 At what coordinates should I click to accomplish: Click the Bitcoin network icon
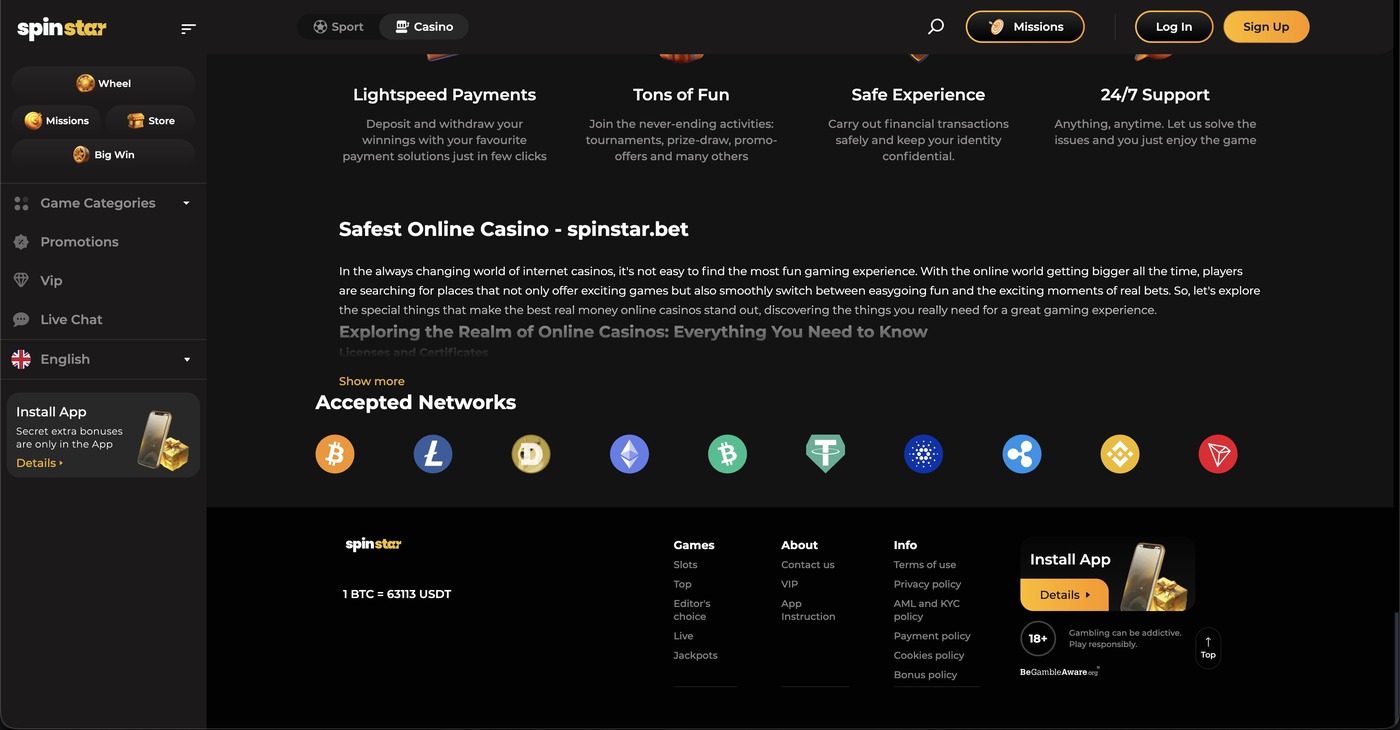point(335,454)
